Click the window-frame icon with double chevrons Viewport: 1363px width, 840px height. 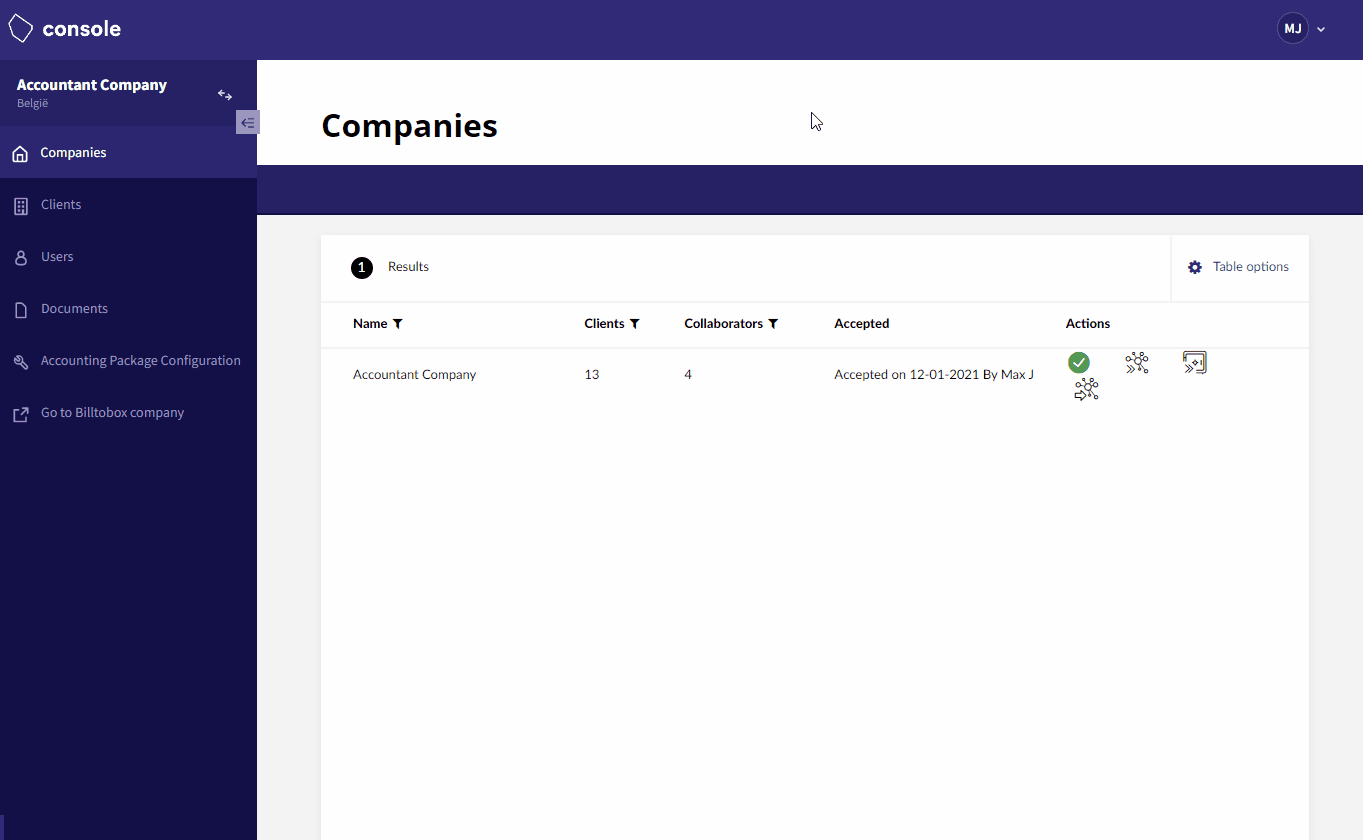tap(1195, 362)
